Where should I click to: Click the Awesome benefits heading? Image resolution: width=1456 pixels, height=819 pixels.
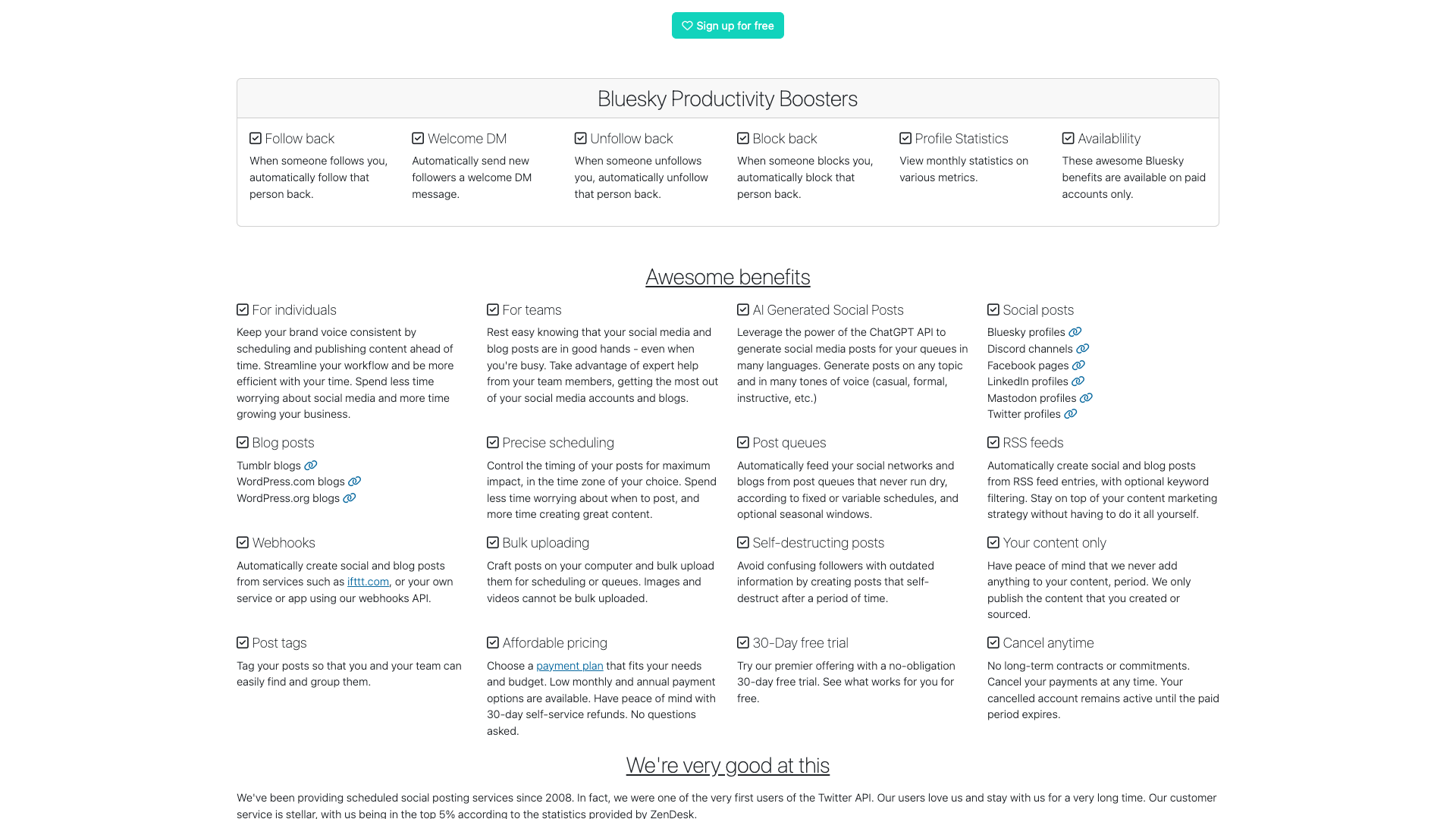point(726,277)
